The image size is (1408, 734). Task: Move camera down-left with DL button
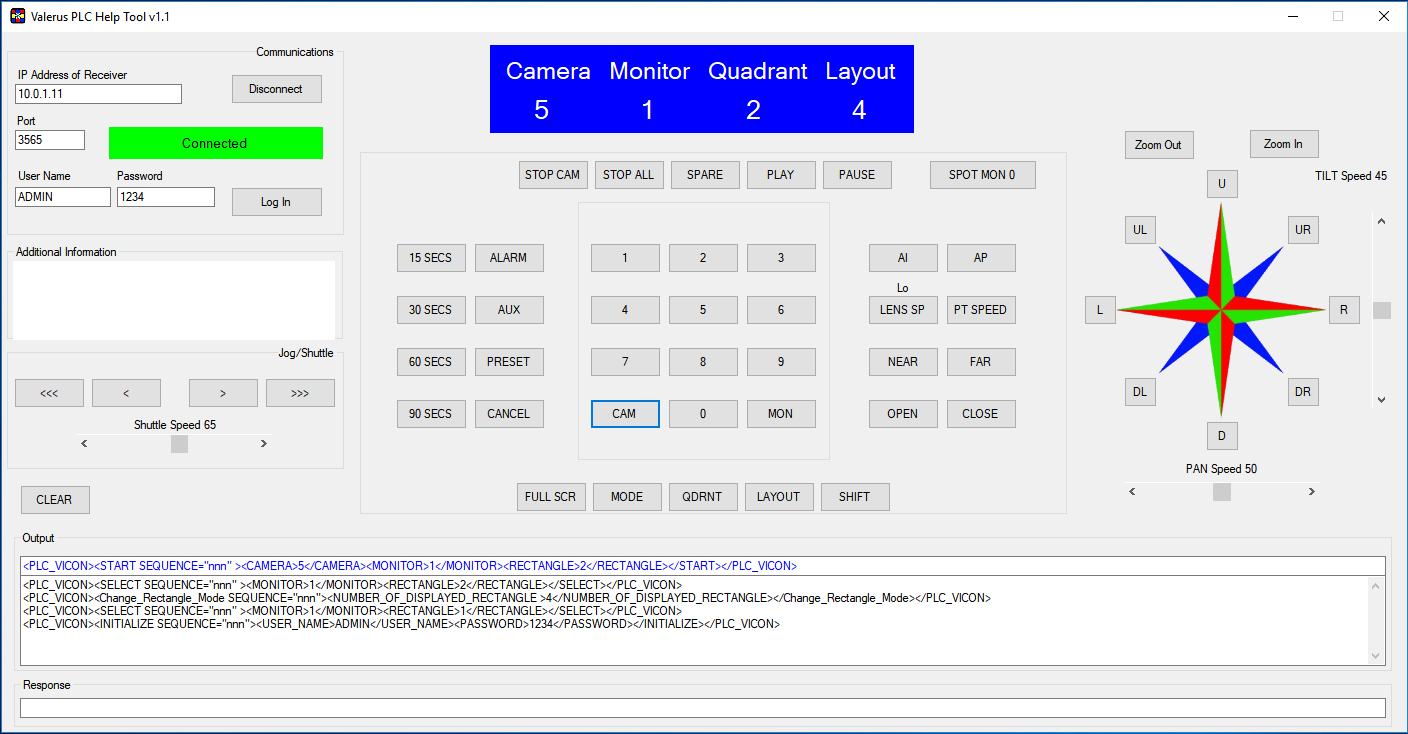[x=1140, y=392]
